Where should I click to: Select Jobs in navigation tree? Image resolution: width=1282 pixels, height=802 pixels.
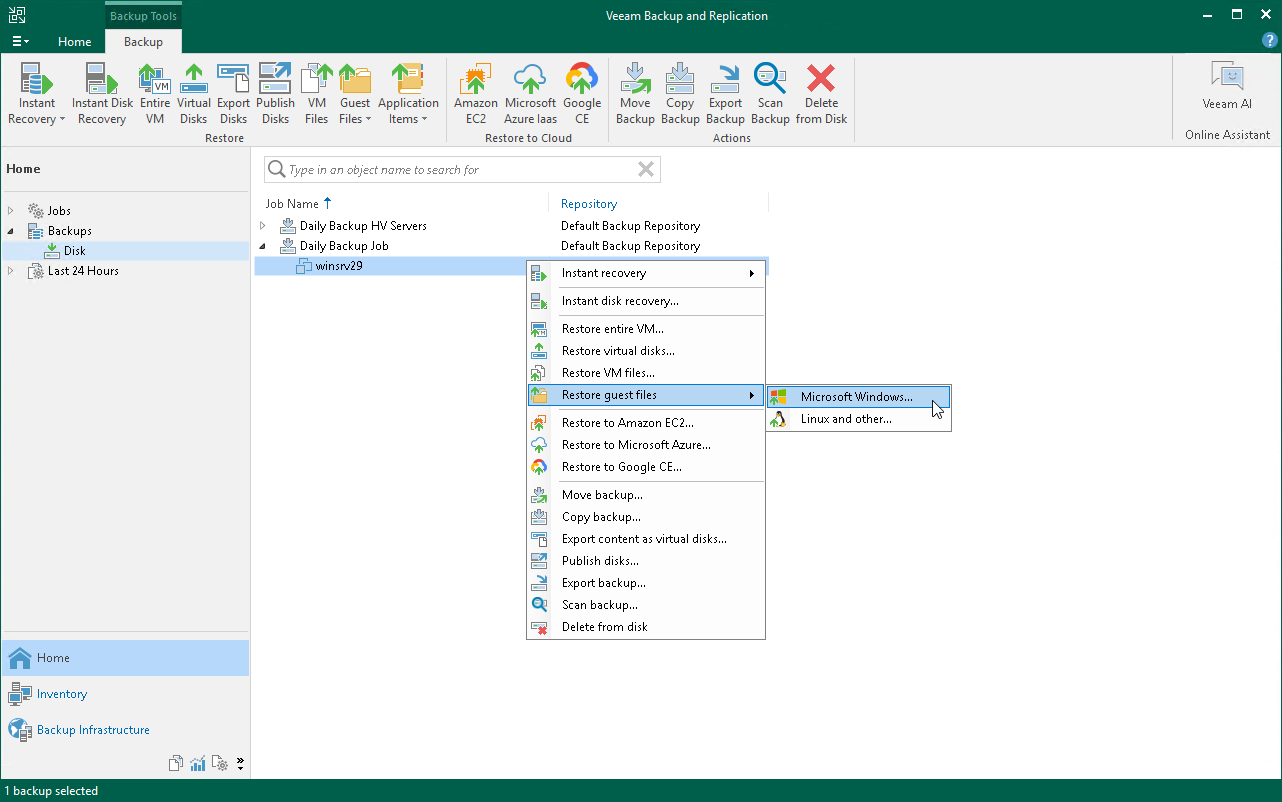tap(59, 211)
